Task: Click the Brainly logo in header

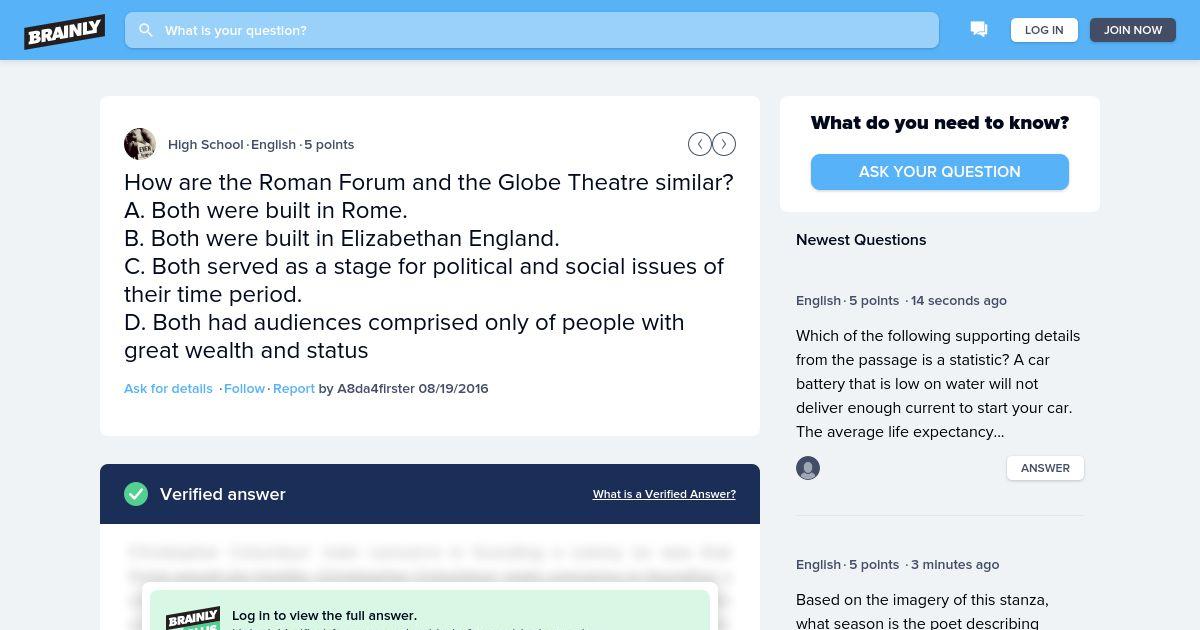Action: pyautogui.click(x=65, y=31)
